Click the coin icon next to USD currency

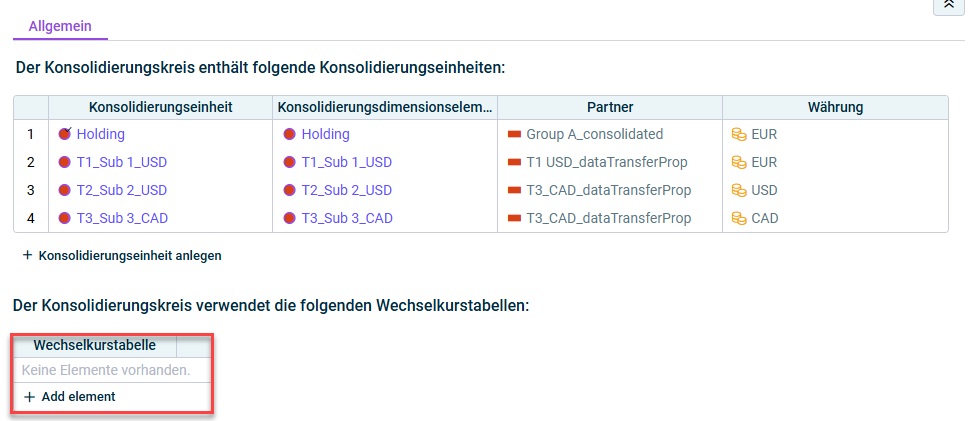coord(739,190)
